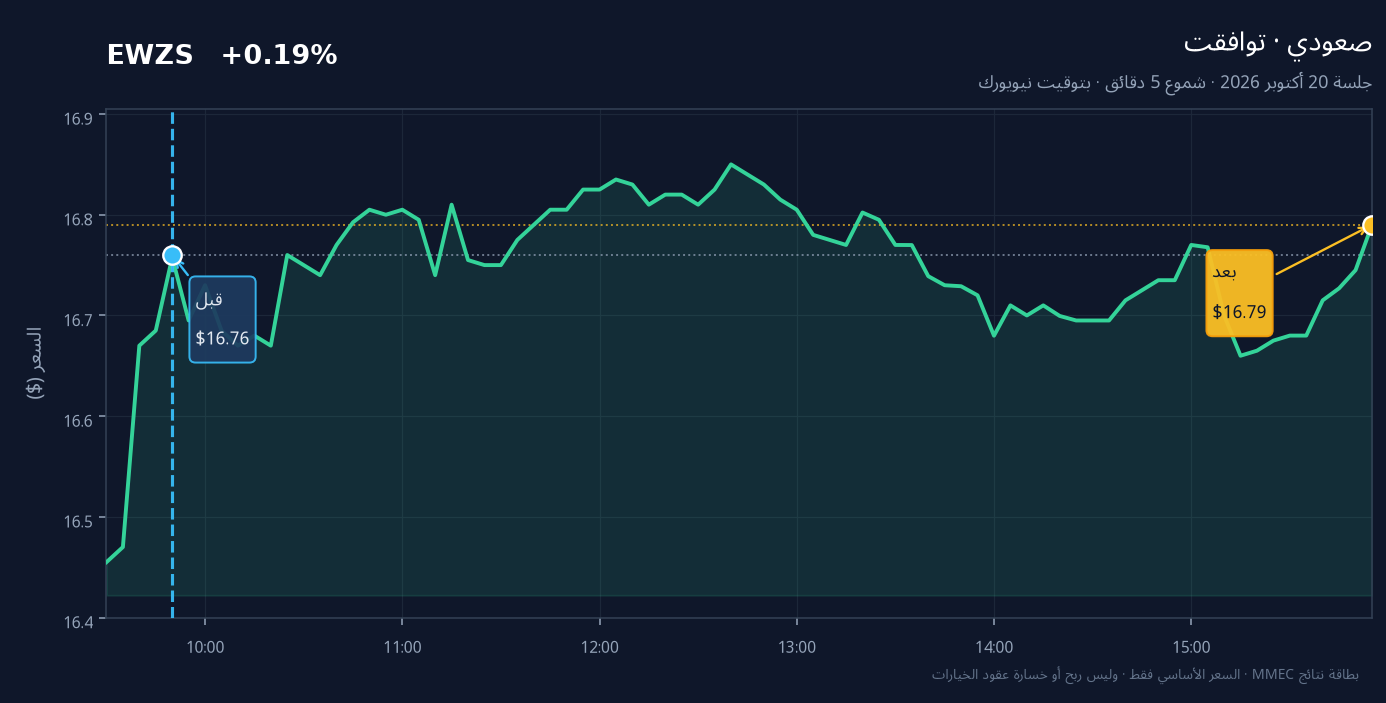
Task: Click the blue 'before' marker dot
Action: click(172, 255)
